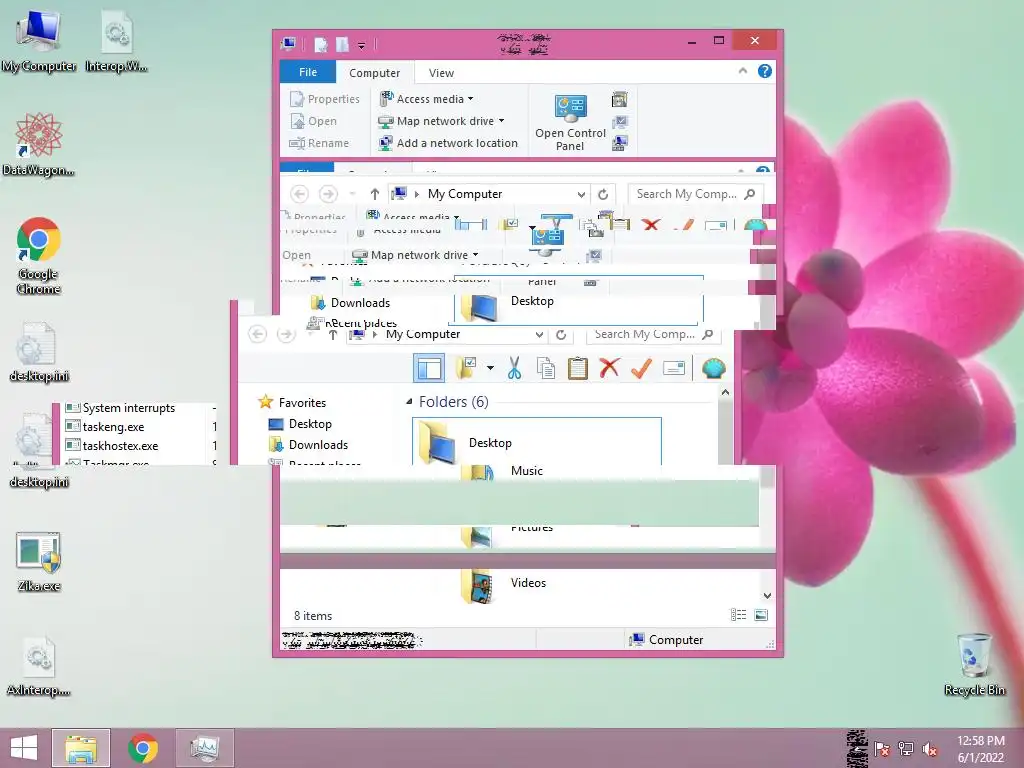Open the blue File menu tab

308,72
